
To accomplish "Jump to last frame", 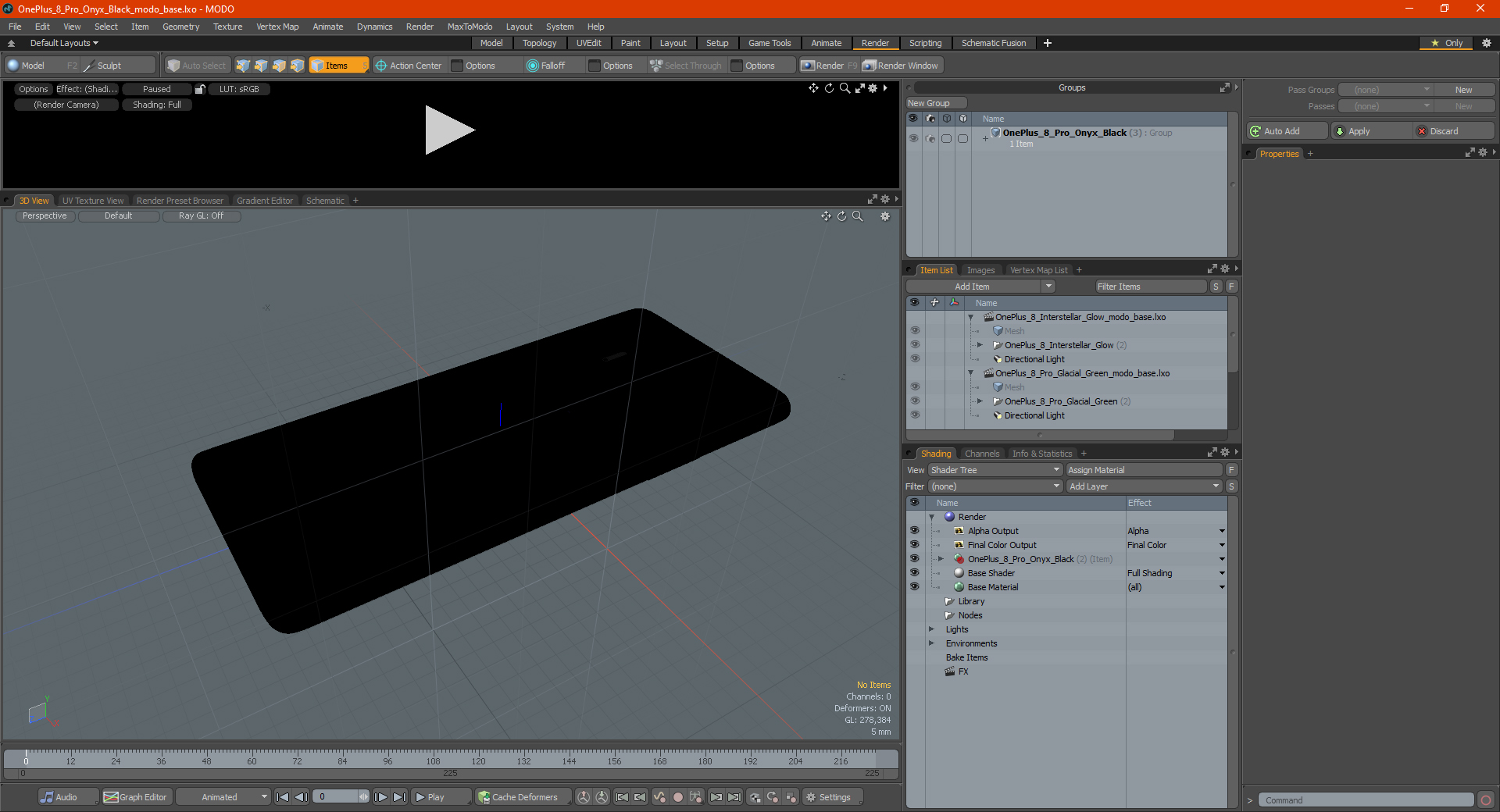I will [x=399, y=797].
